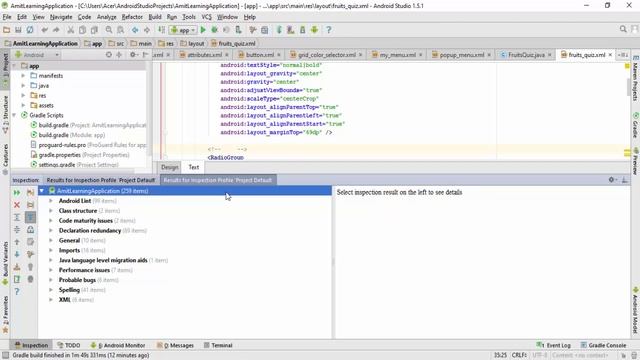
Task: Navigate back using the left arrow icon
Action: pos(135,30)
